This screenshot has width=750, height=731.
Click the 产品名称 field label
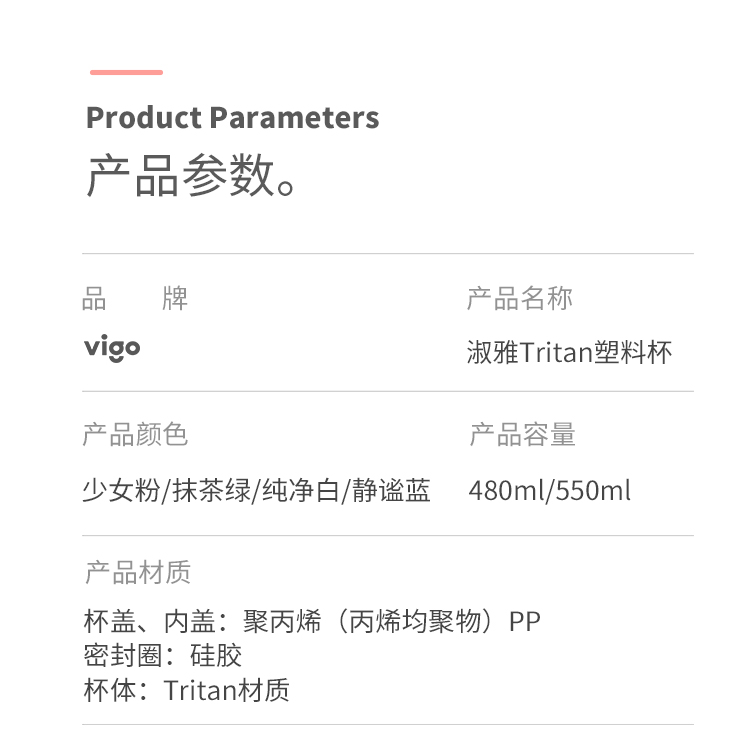pyautogui.click(x=519, y=298)
